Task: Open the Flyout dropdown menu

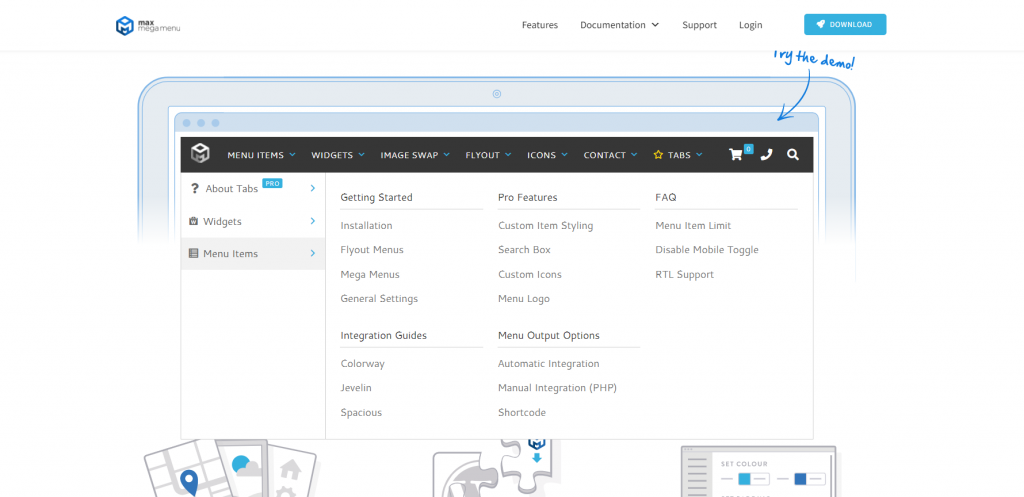Action: click(x=488, y=155)
